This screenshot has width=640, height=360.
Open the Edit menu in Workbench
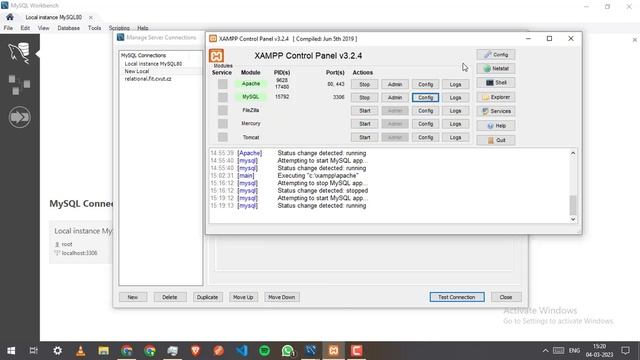pos(25,28)
